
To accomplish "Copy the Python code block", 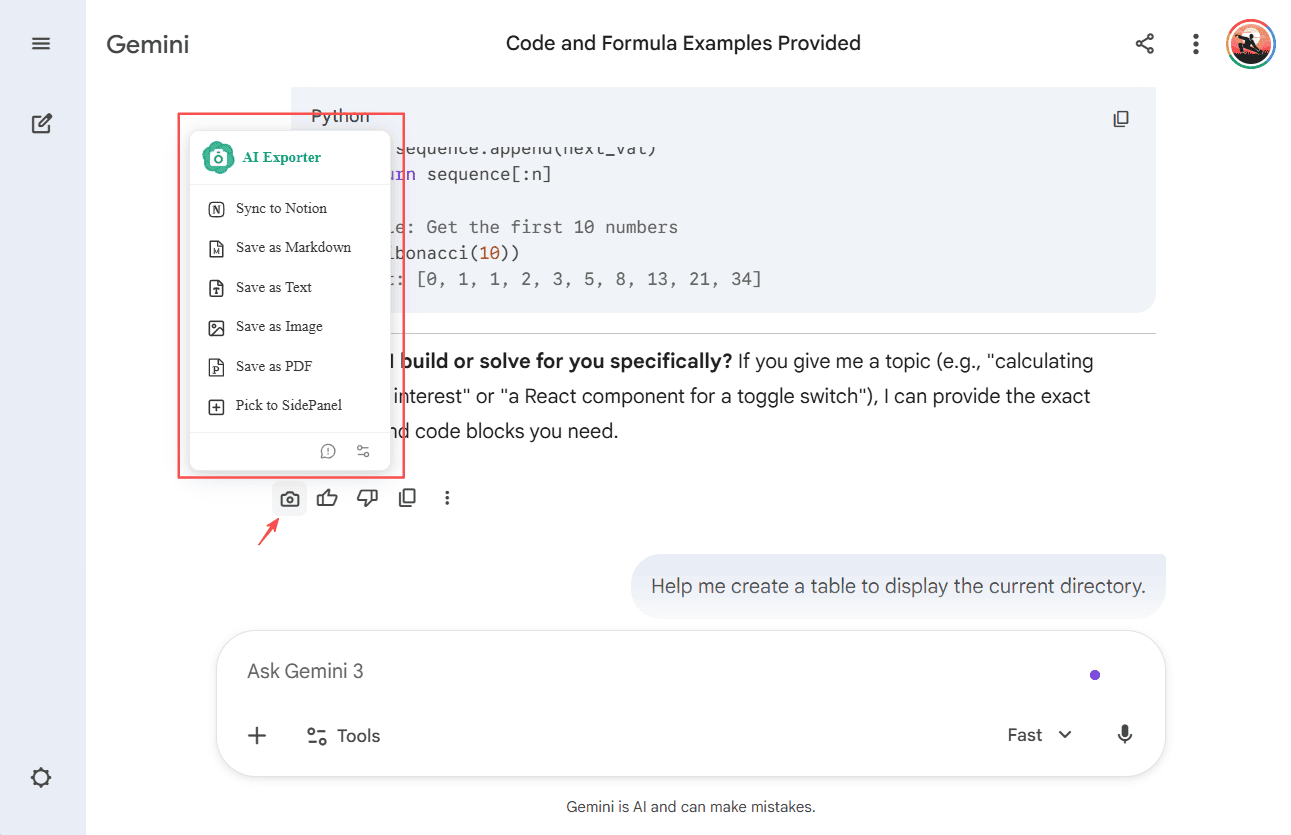I will point(1121,118).
